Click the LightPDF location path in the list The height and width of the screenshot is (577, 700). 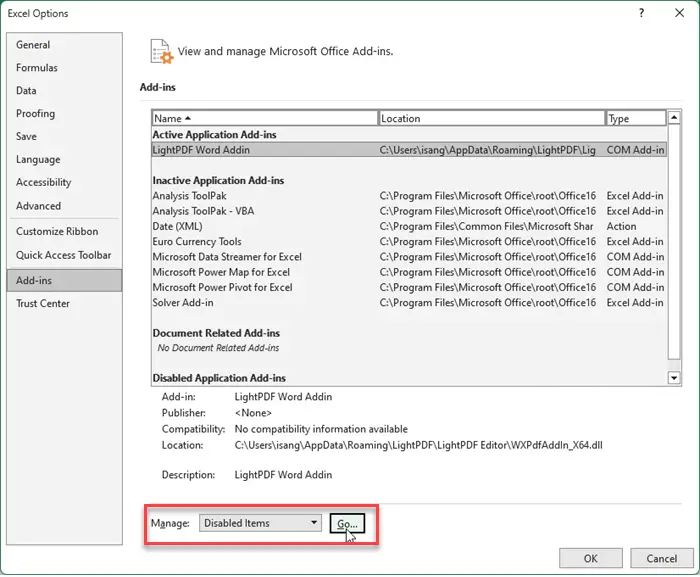pyautogui.click(x=488, y=150)
